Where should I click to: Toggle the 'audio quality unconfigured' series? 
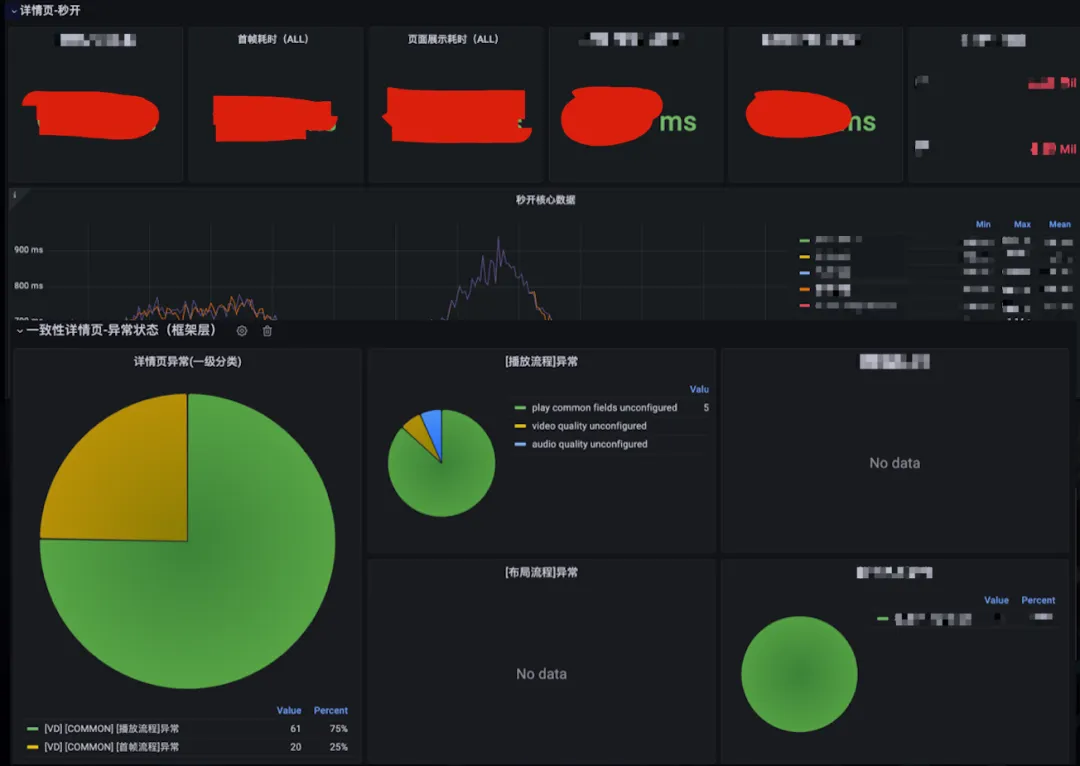(590, 444)
